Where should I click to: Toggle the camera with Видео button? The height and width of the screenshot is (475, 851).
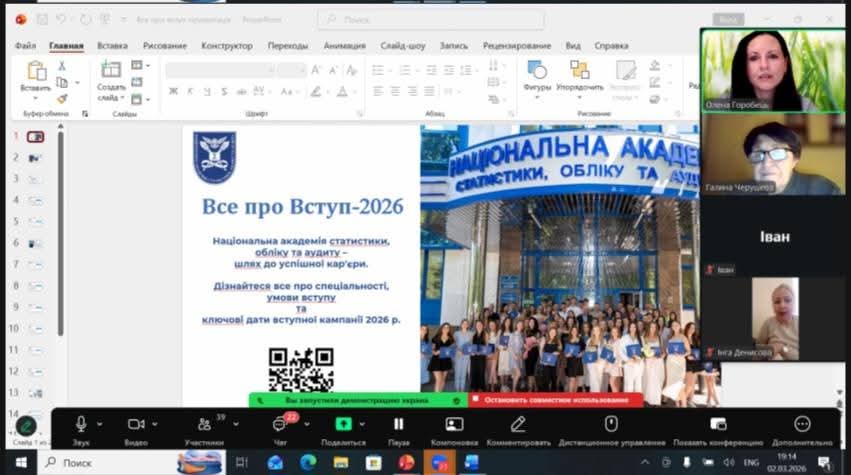tap(136, 425)
